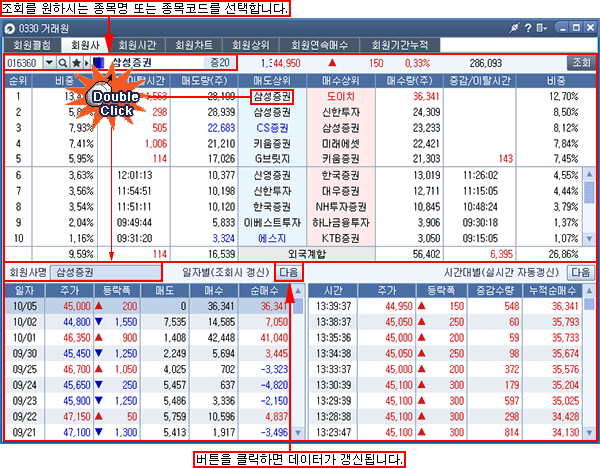Viewport: 600px width, 468px height.
Task: Select 삼성증권 in rank 1 매도상위 cell
Action: click(272, 96)
